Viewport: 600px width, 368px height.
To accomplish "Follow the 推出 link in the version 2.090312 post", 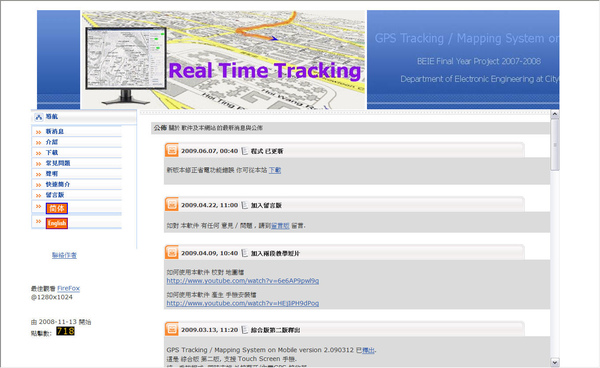I will coord(368,350).
